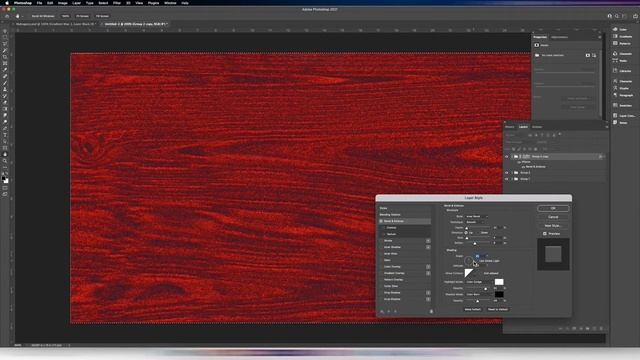Toggle Use Global Light checkbox

click(x=477, y=260)
